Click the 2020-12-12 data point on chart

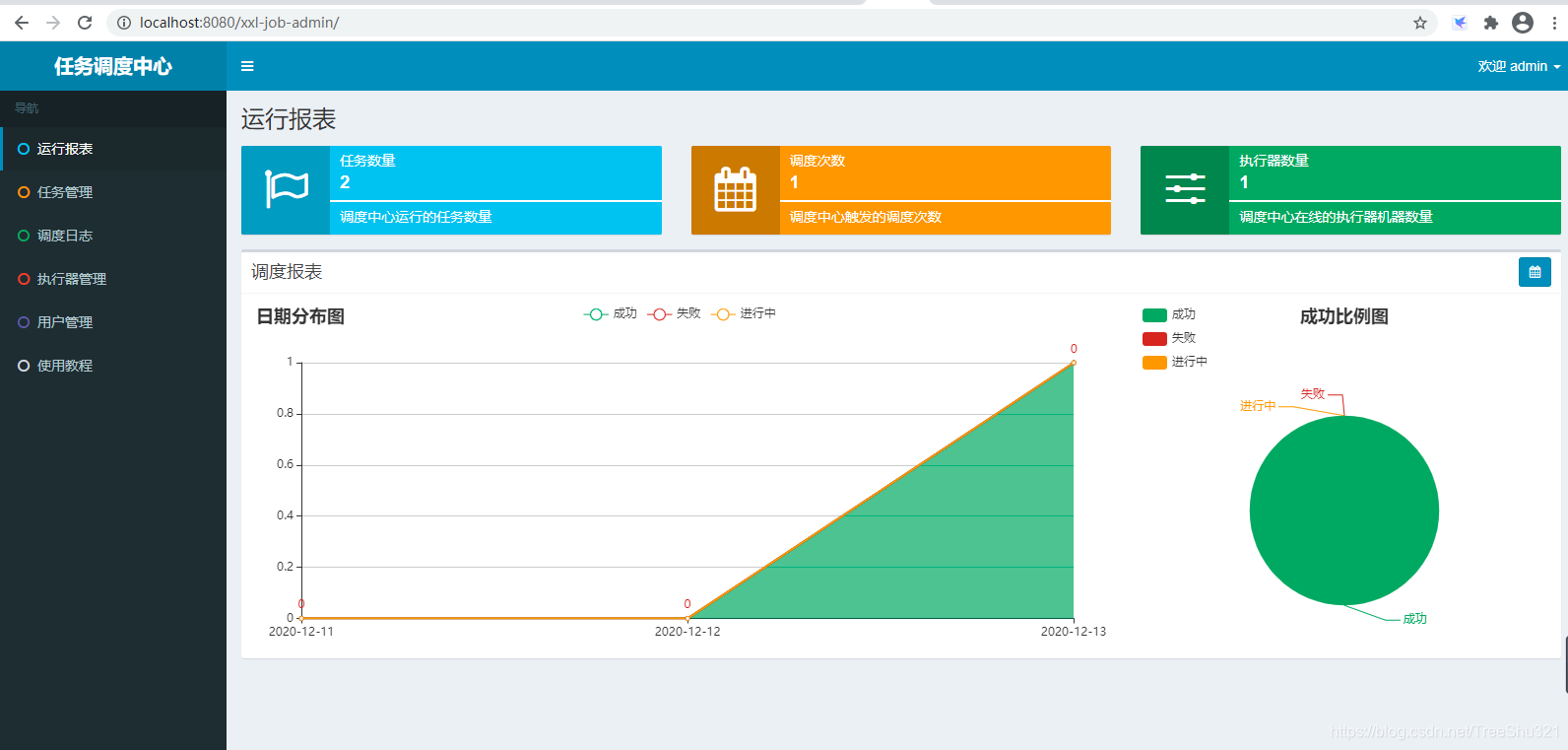click(x=687, y=618)
